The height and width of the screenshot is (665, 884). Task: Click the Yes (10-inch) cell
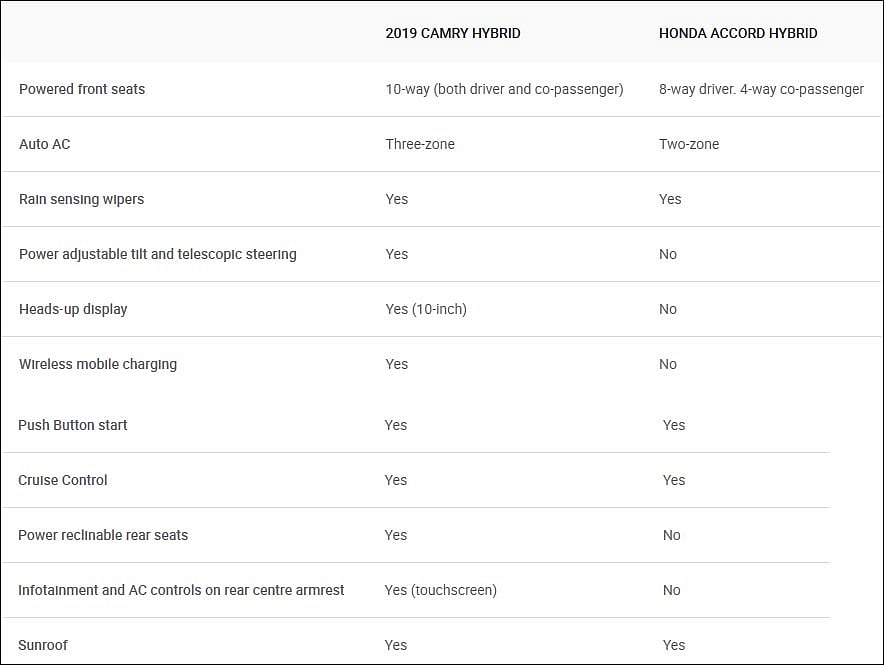point(426,309)
